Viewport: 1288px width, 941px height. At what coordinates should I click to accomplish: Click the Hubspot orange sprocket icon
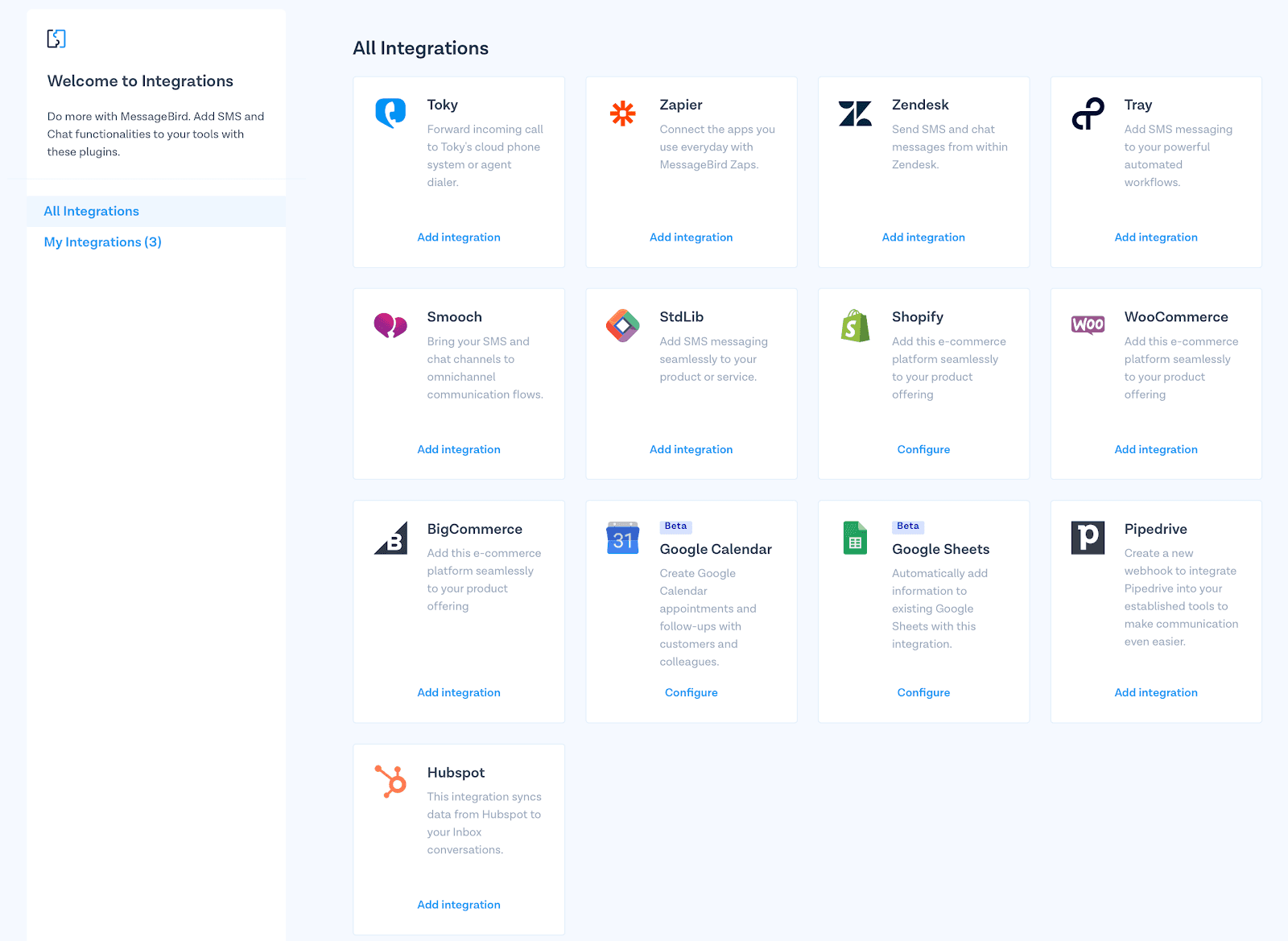[390, 782]
